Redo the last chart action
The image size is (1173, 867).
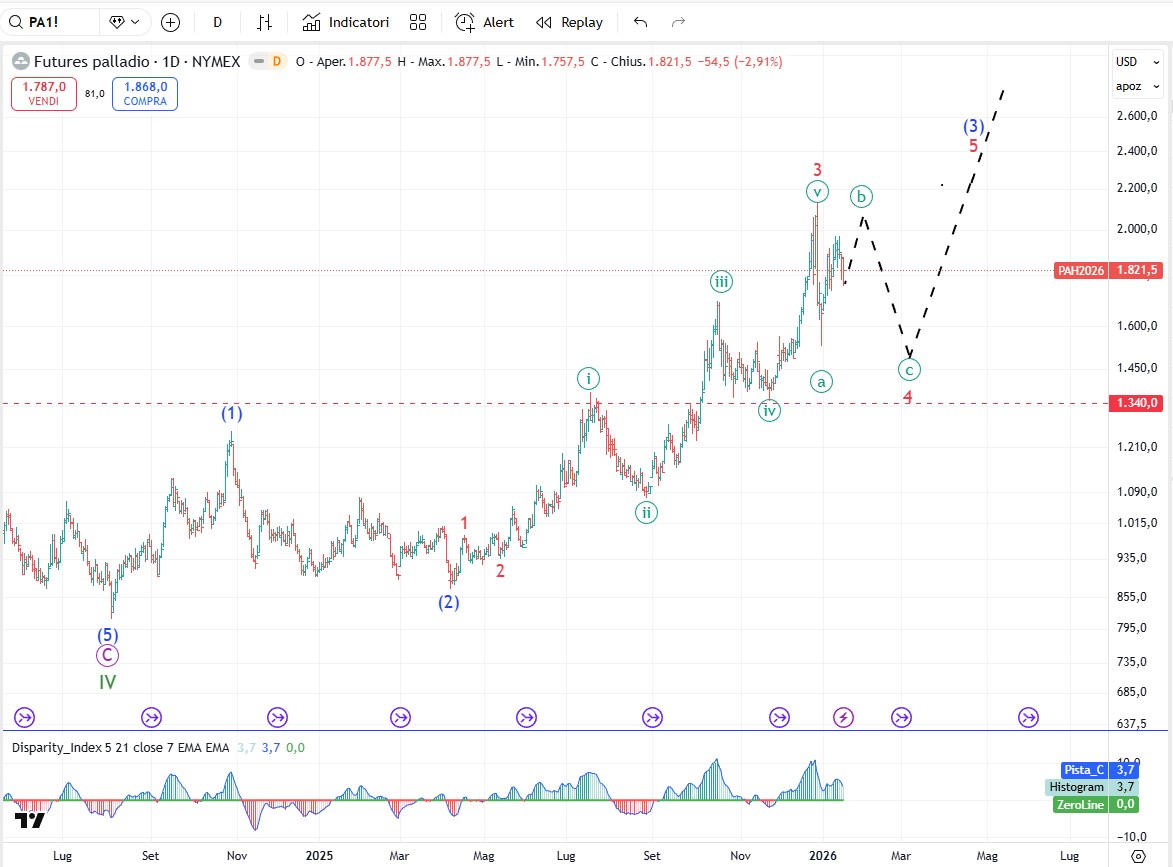pos(679,22)
